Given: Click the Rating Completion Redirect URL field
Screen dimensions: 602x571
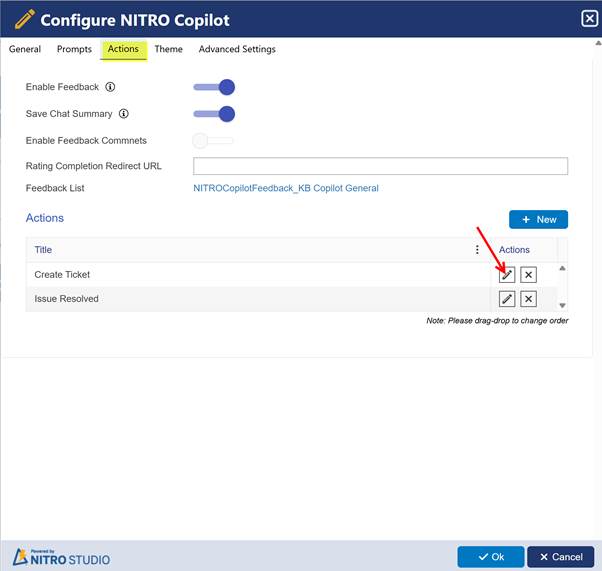Looking at the screenshot, I should click(x=380, y=166).
